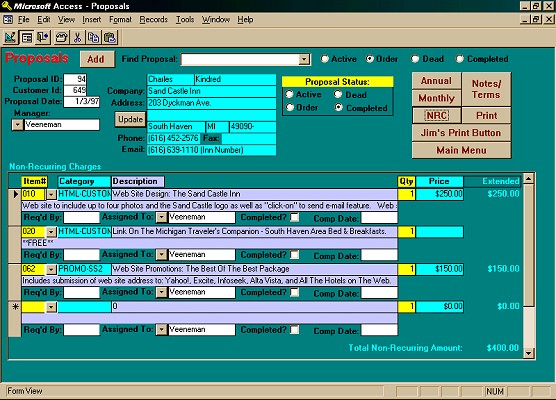Select the Order filter radio at top
Viewport: 556px width, 400px height.
370,59
